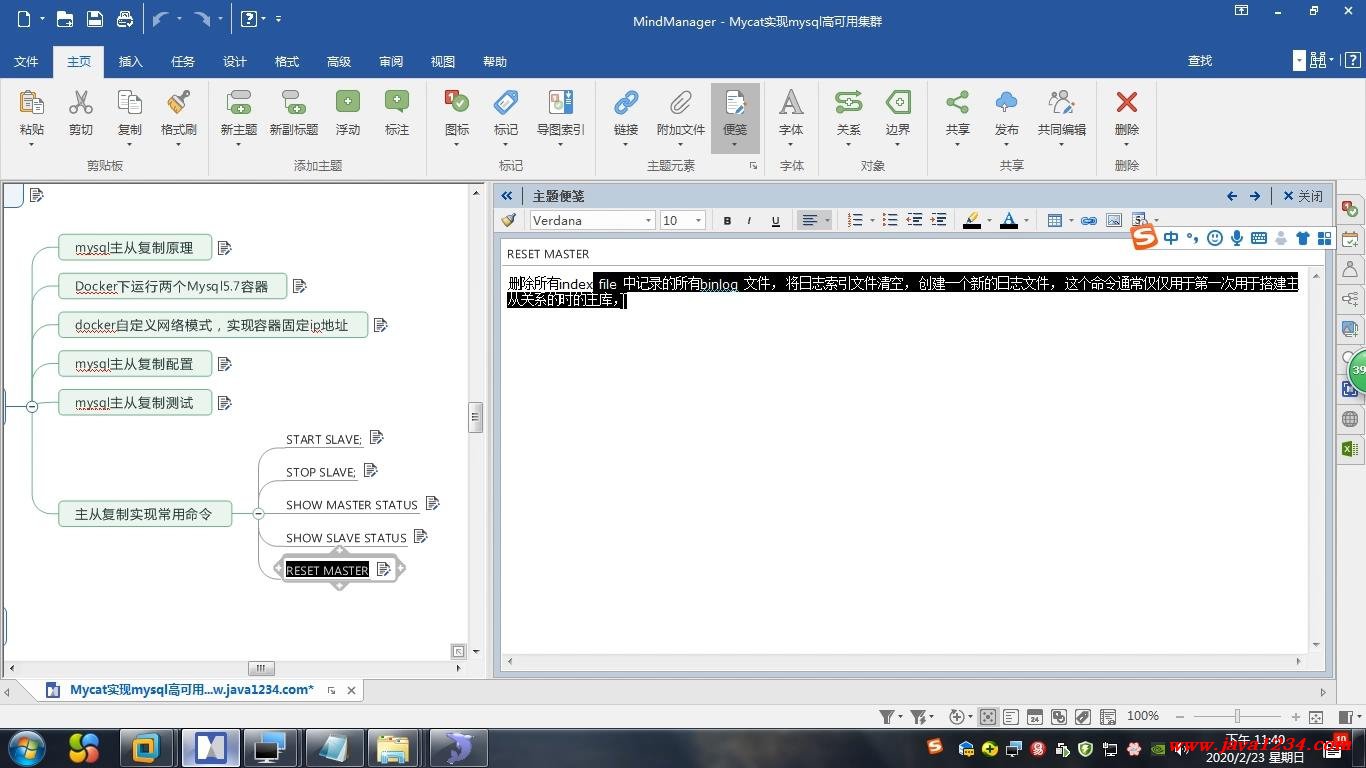The height and width of the screenshot is (768, 1366).
Task: Insert a table in the notes editor
Action: 1054,220
